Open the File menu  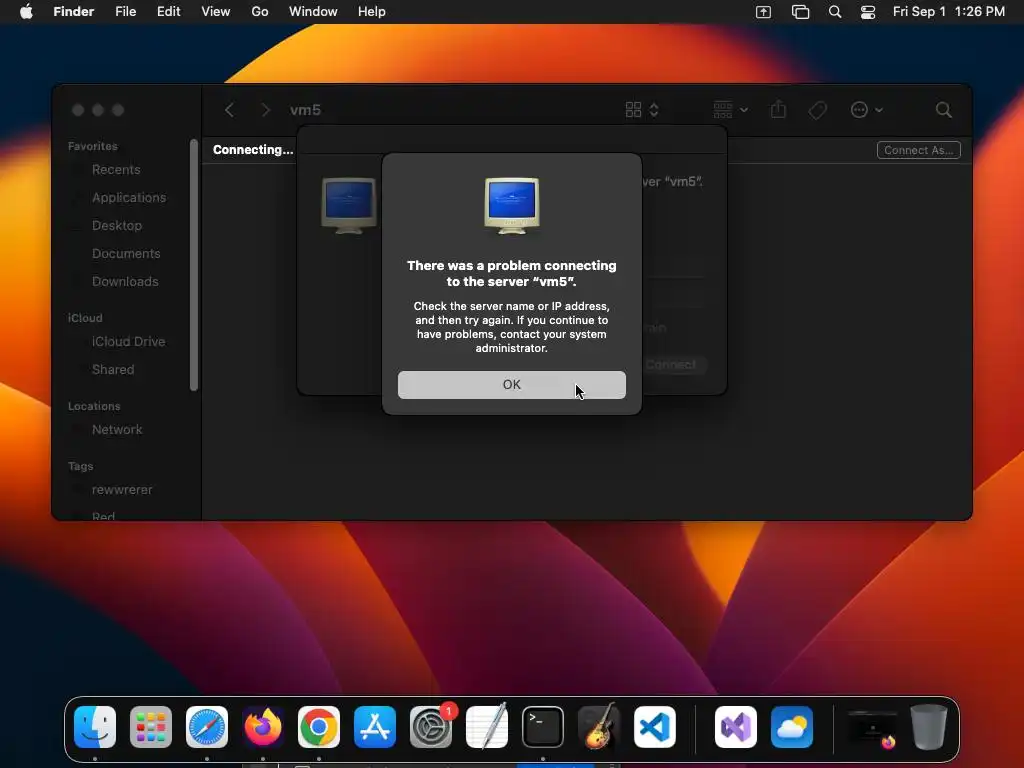point(125,12)
